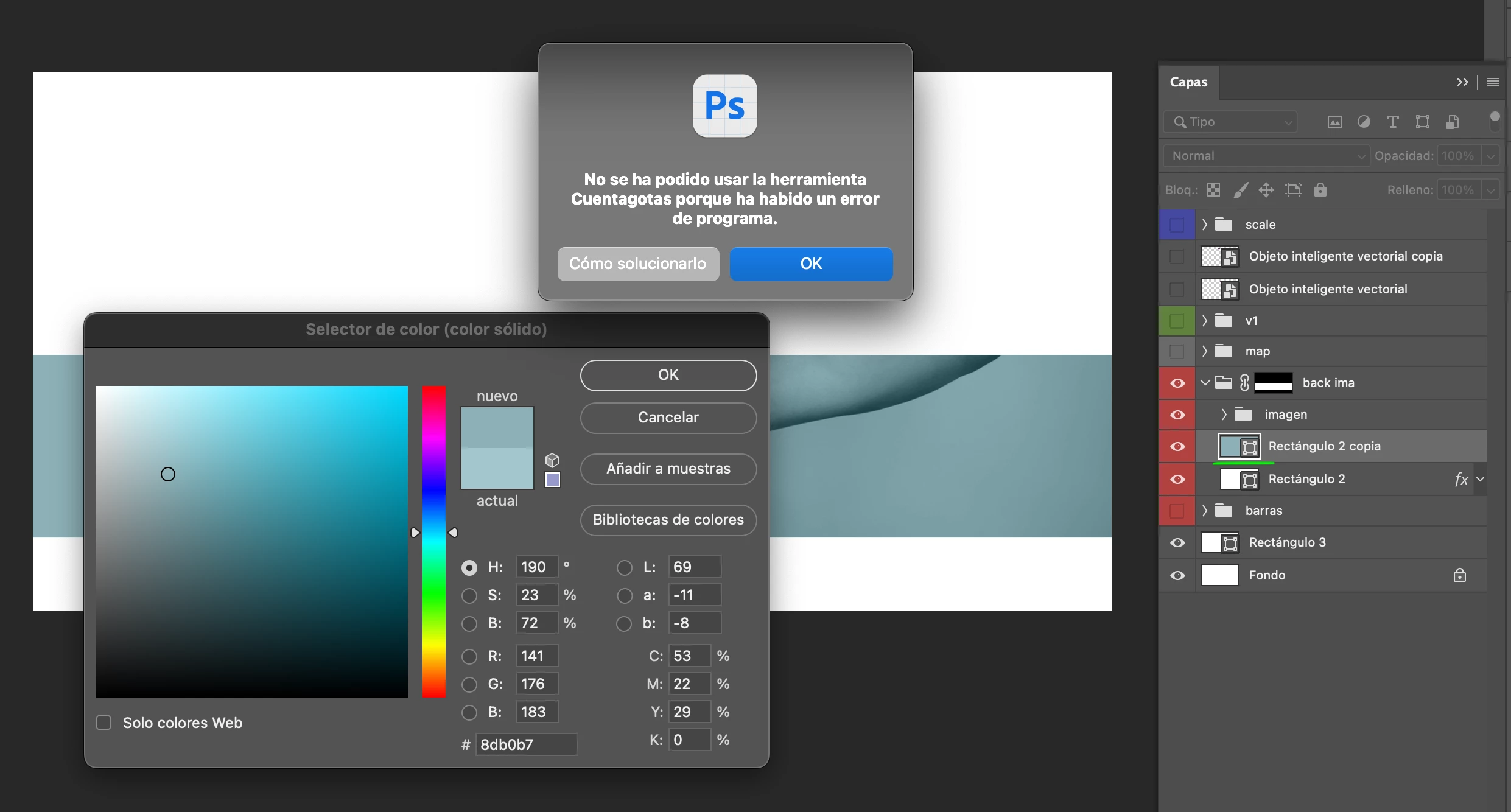Open the Normal blend mode dropdown
Viewport: 1511px width, 812px height.
point(1266,156)
